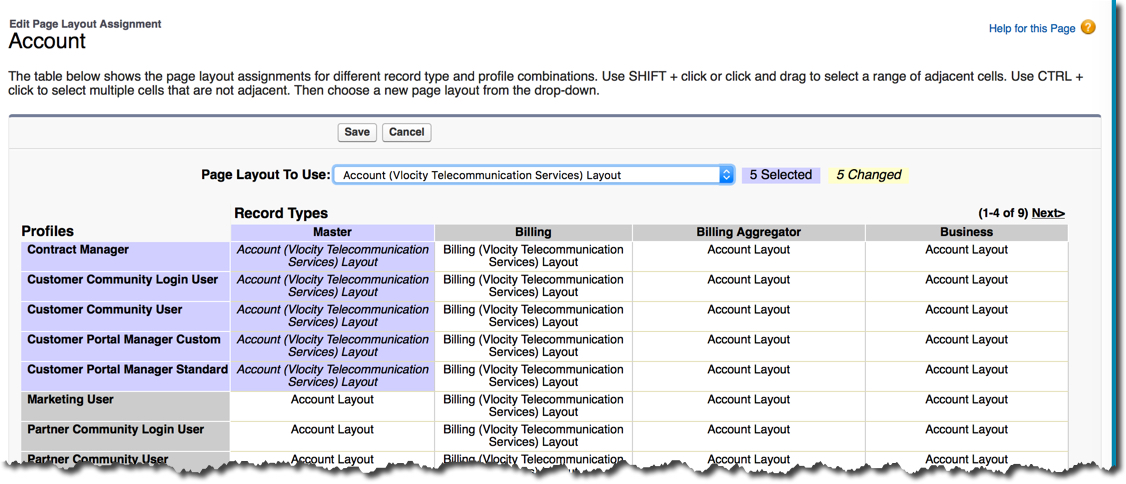Click the Cancel button
1126x484 pixels.
(x=406, y=132)
